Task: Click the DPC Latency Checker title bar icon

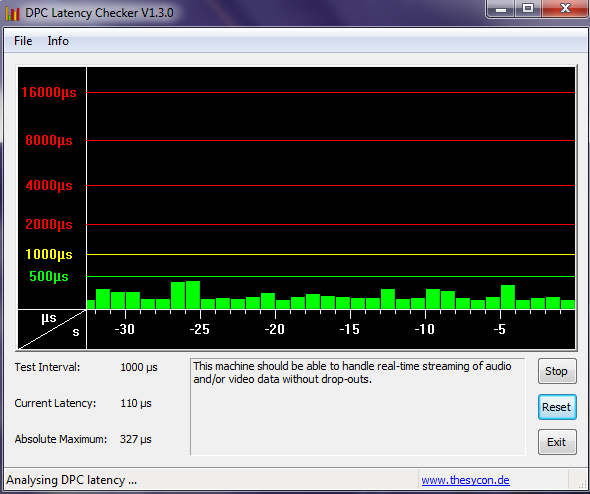Action: pyautogui.click(x=12, y=13)
